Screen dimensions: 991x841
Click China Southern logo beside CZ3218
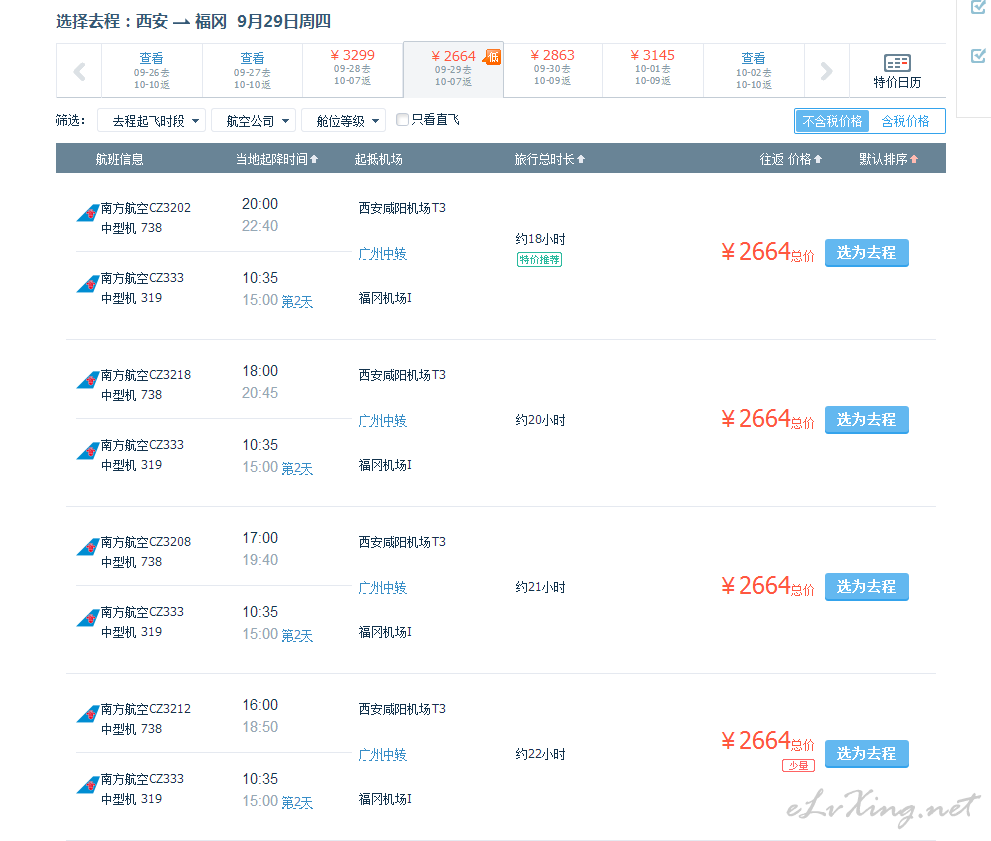[x=88, y=380]
